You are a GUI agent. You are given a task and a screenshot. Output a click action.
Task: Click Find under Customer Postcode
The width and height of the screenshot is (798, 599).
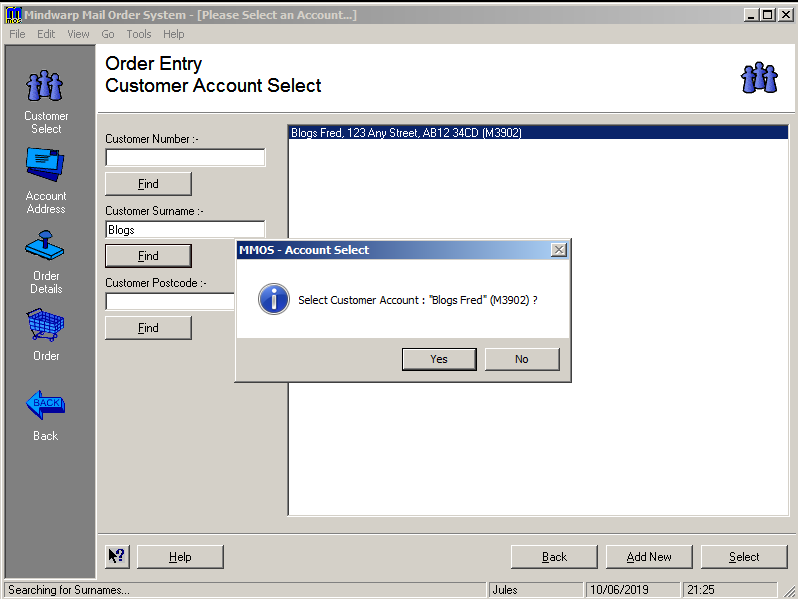(148, 328)
